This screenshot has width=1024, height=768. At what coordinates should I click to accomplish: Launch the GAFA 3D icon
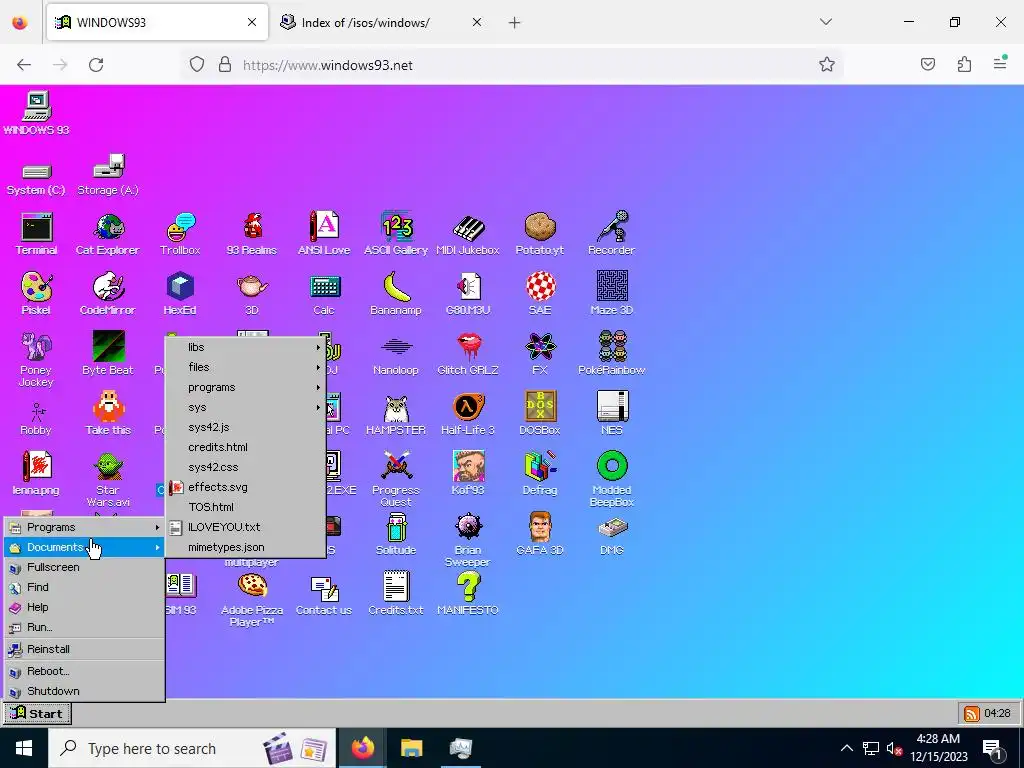pyautogui.click(x=540, y=534)
